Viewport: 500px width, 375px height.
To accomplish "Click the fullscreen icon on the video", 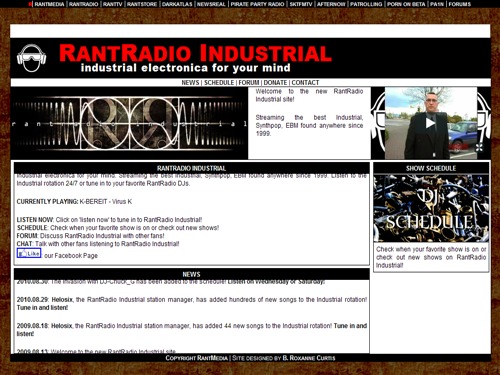I will click(479, 147).
